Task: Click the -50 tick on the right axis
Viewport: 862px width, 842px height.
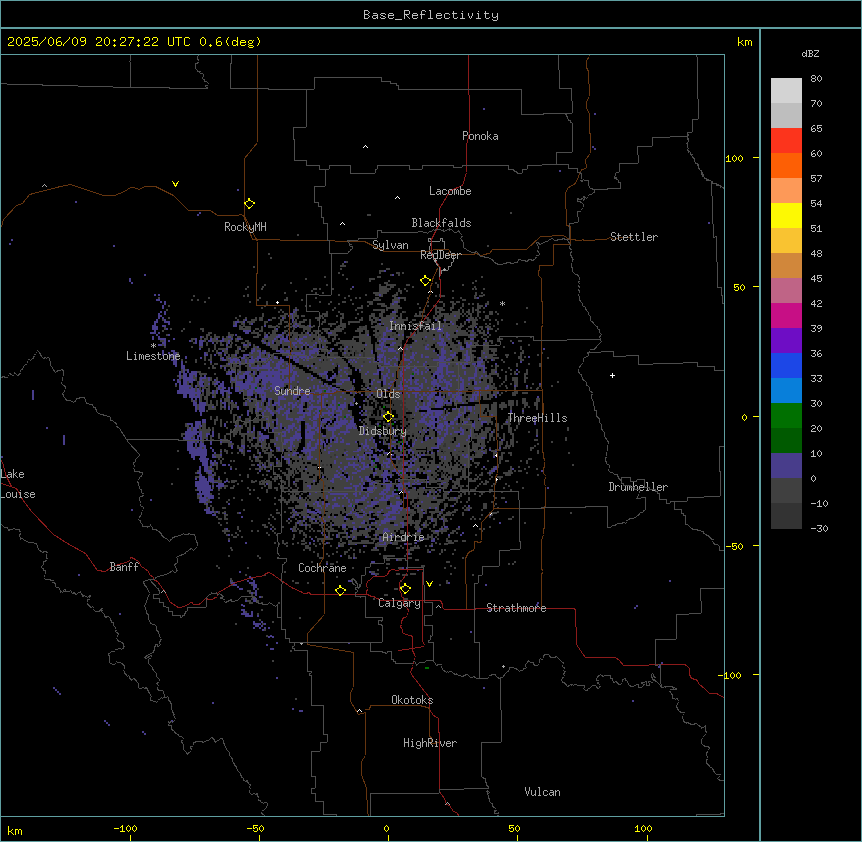Action: (734, 546)
